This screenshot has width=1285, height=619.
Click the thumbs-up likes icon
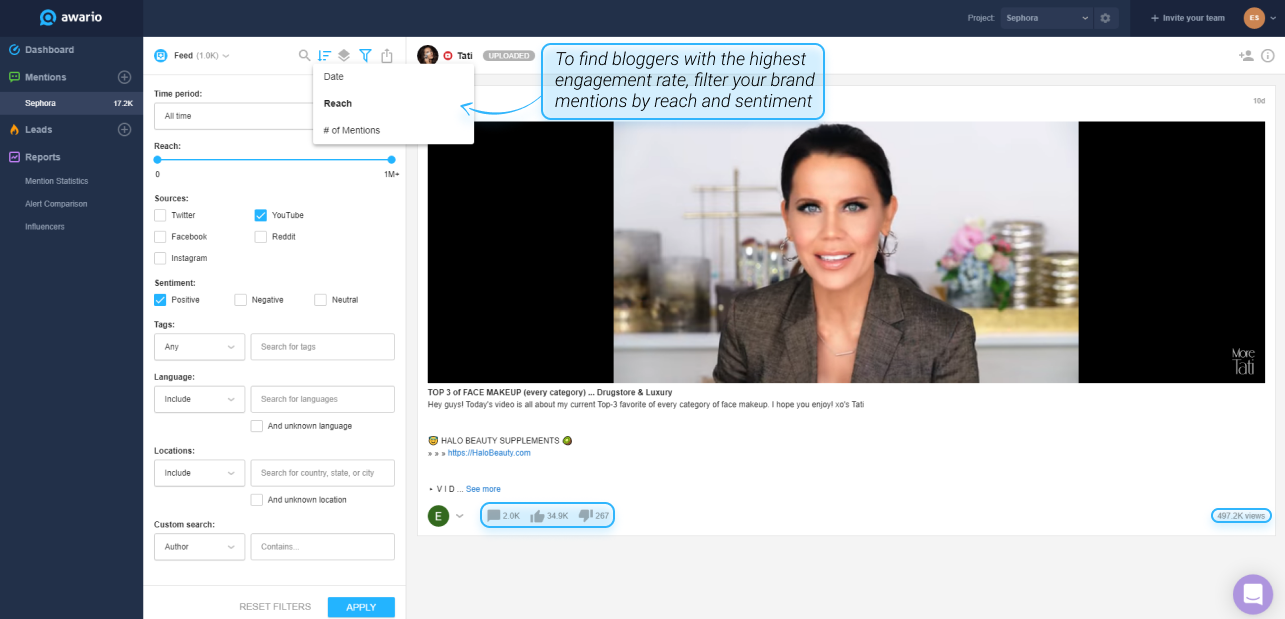click(x=537, y=516)
